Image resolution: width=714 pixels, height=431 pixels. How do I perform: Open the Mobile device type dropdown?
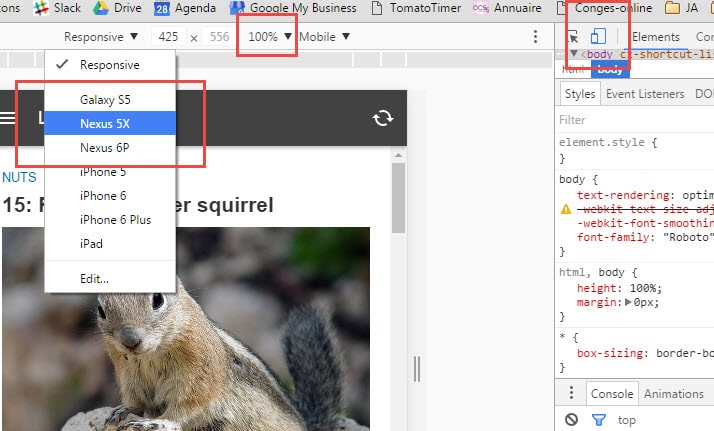pyautogui.click(x=324, y=37)
